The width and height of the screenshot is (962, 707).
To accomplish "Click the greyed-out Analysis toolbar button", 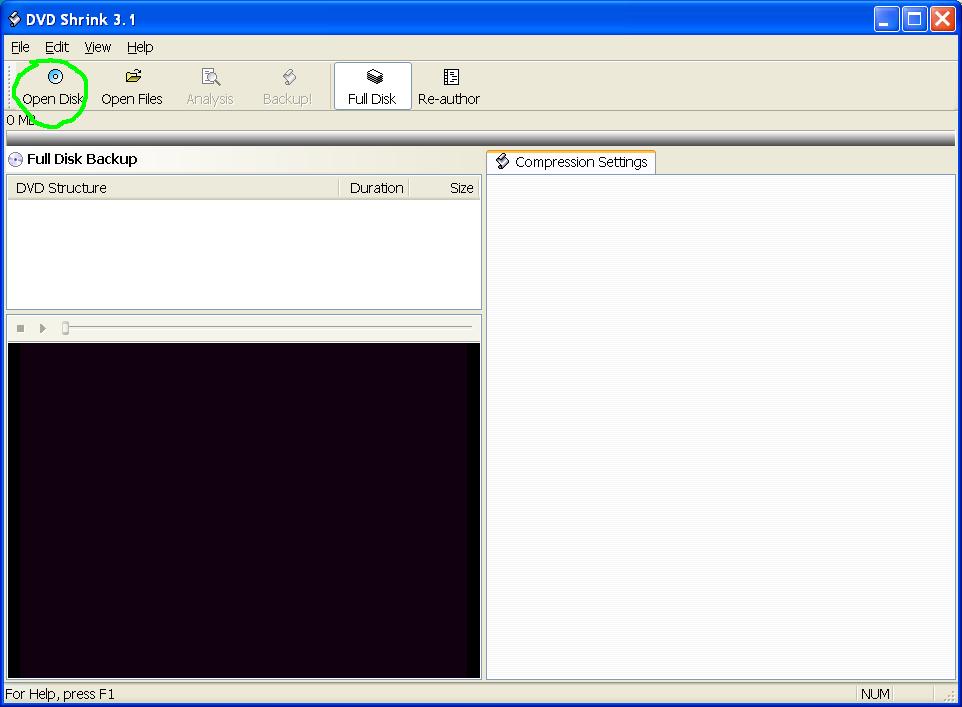I will click(x=210, y=87).
